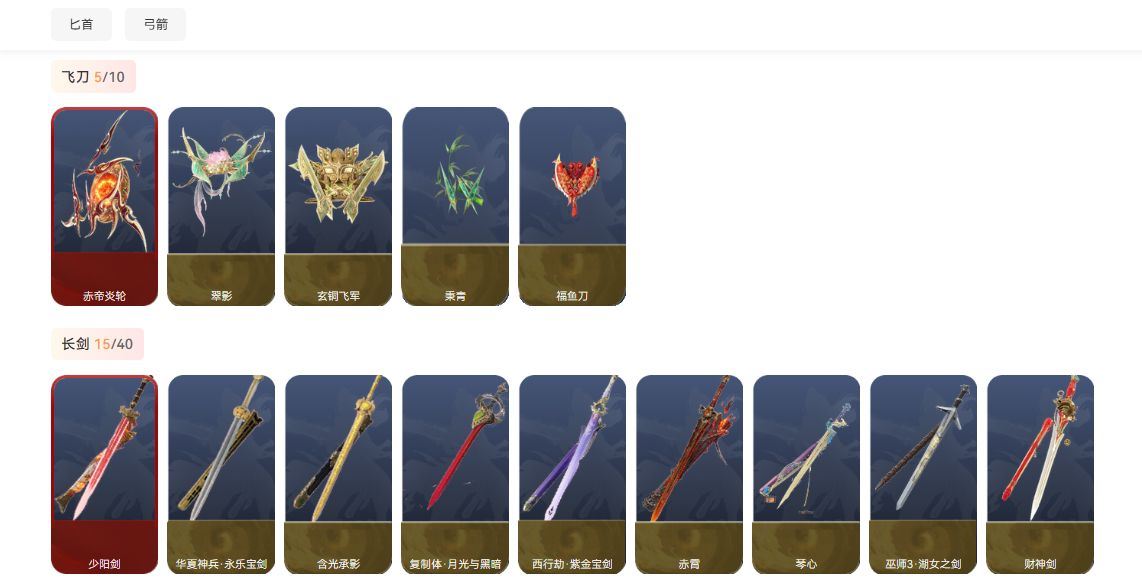Select the red 福鱼刀 card
Viewport: 1142px width, 580px height.
point(572,206)
